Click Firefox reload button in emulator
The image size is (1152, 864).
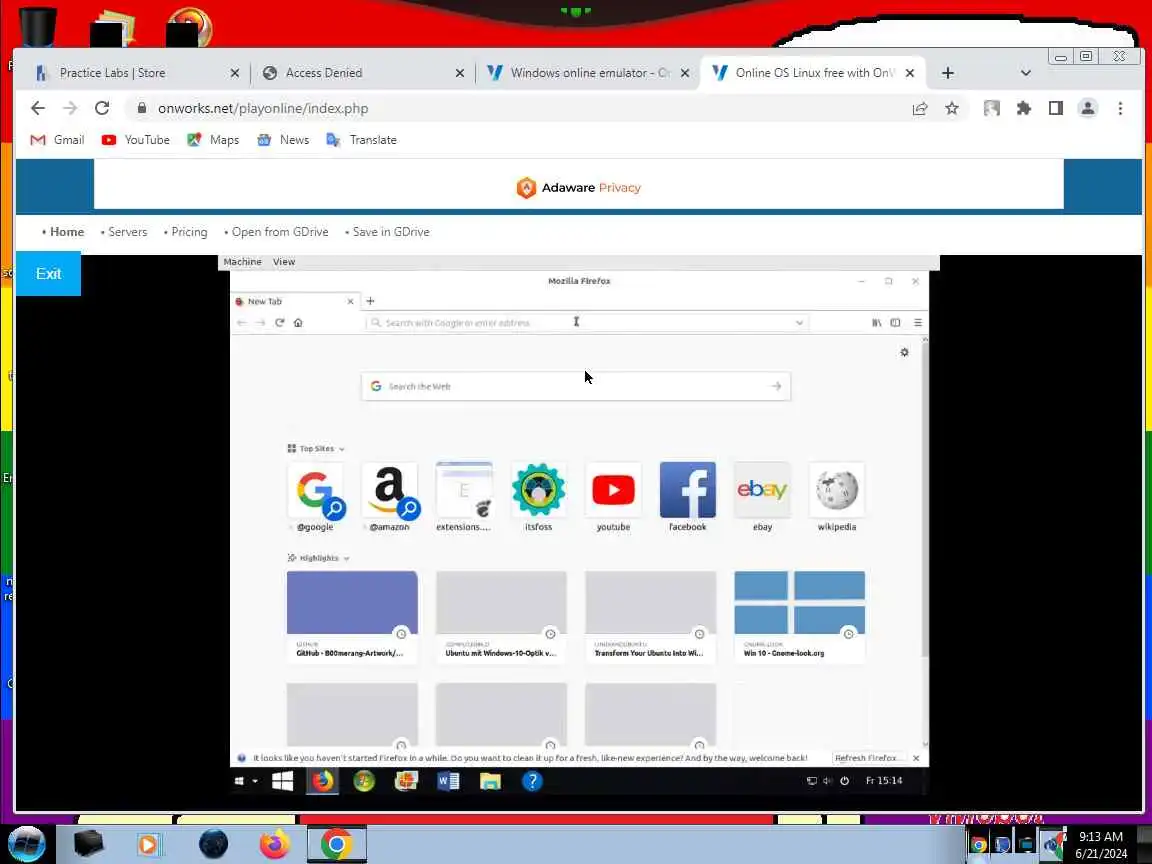click(x=280, y=323)
